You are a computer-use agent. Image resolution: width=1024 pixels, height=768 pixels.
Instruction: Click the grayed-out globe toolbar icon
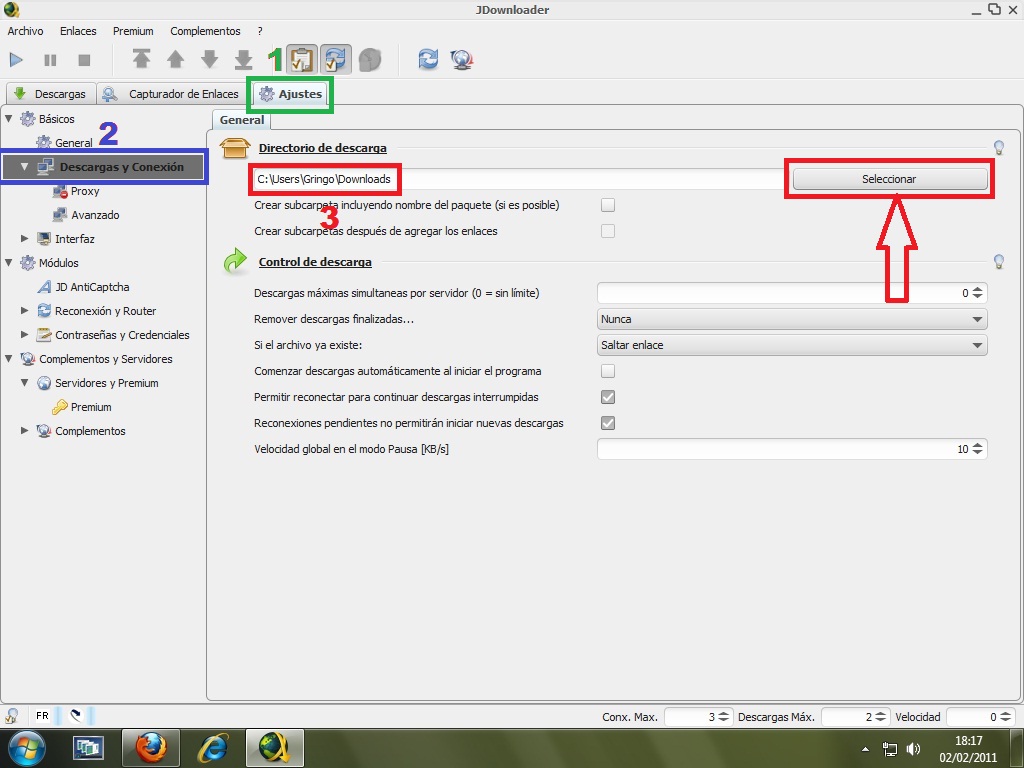(370, 59)
